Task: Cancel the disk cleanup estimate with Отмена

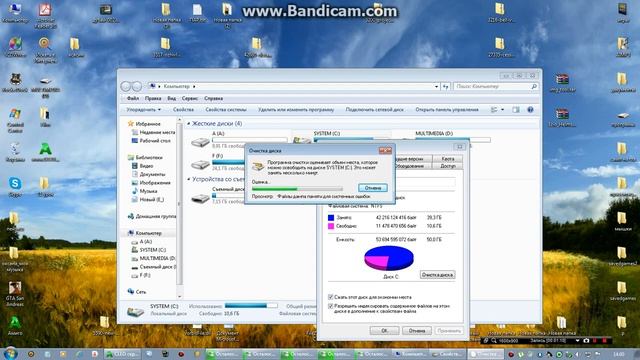Action: [x=373, y=188]
